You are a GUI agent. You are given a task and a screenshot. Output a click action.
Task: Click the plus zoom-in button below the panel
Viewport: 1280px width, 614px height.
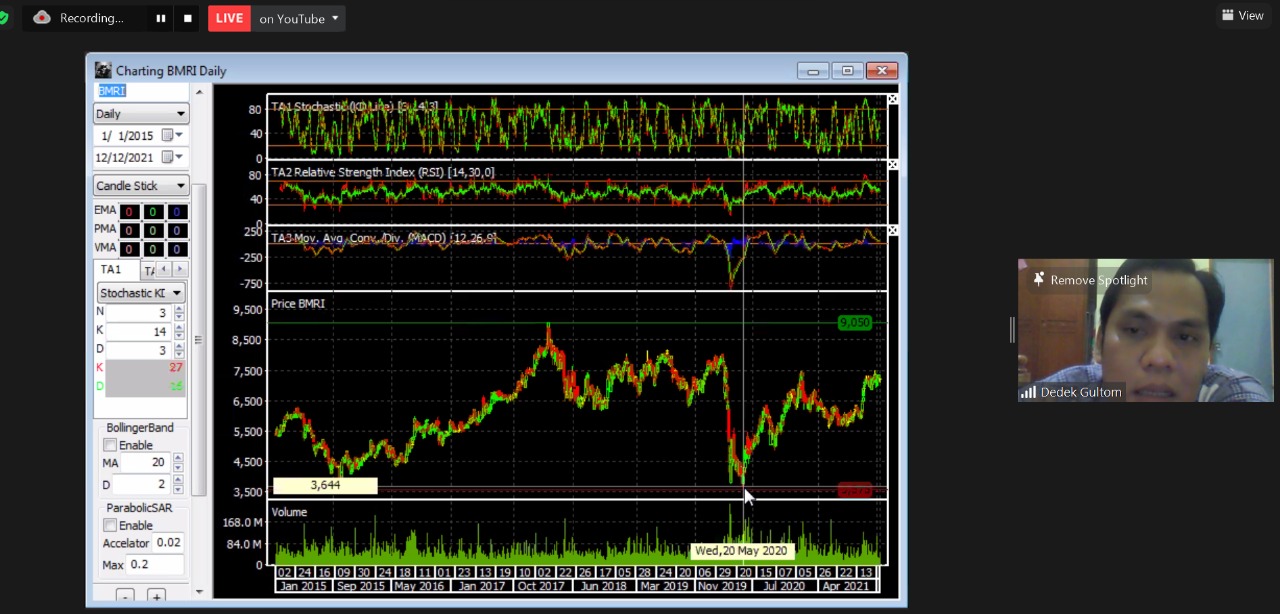pyautogui.click(x=156, y=596)
